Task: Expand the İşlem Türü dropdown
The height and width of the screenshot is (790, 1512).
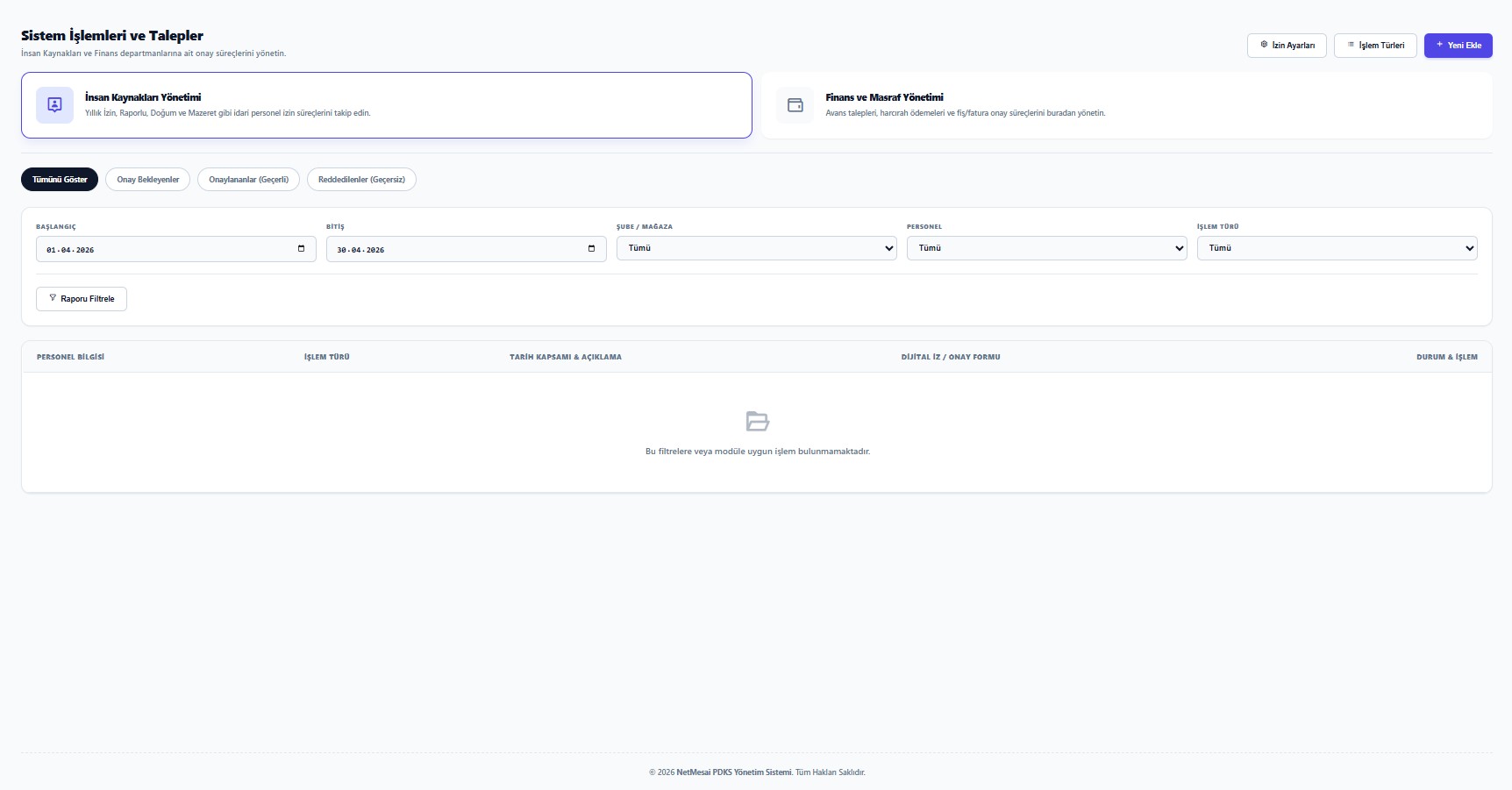Action: tap(1337, 248)
